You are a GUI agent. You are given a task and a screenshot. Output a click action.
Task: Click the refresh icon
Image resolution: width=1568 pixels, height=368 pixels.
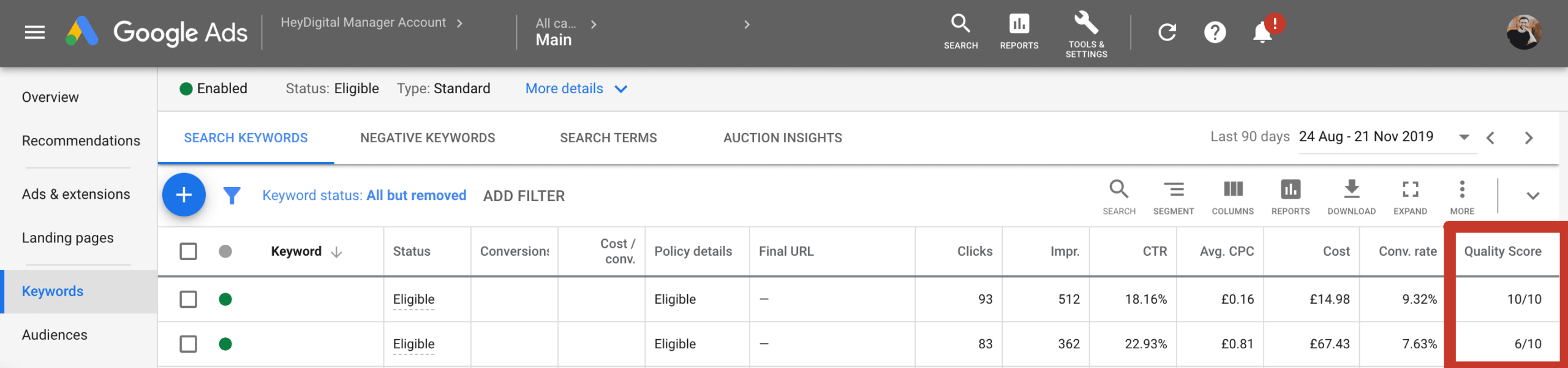[1167, 32]
